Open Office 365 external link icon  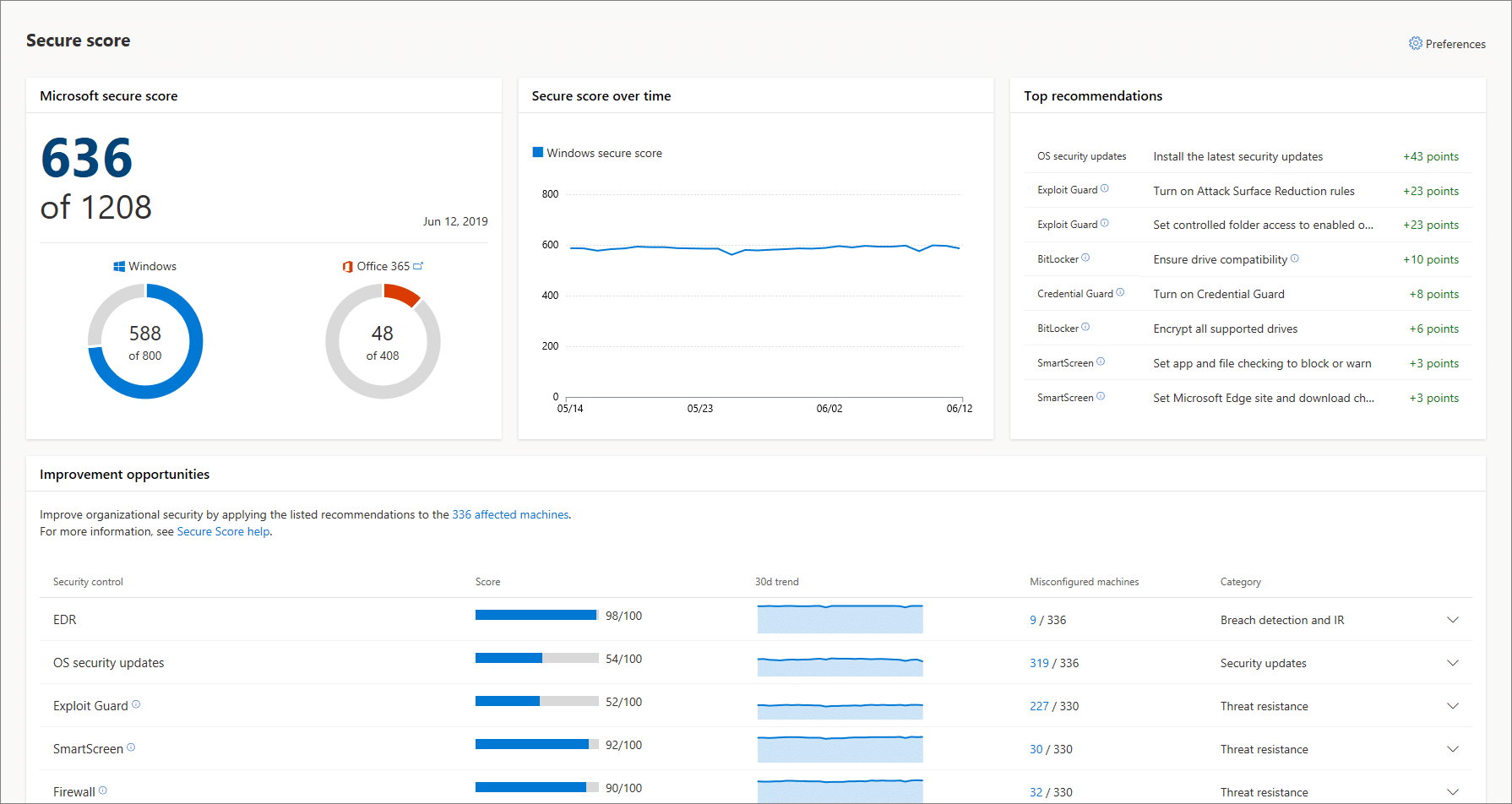tap(420, 265)
